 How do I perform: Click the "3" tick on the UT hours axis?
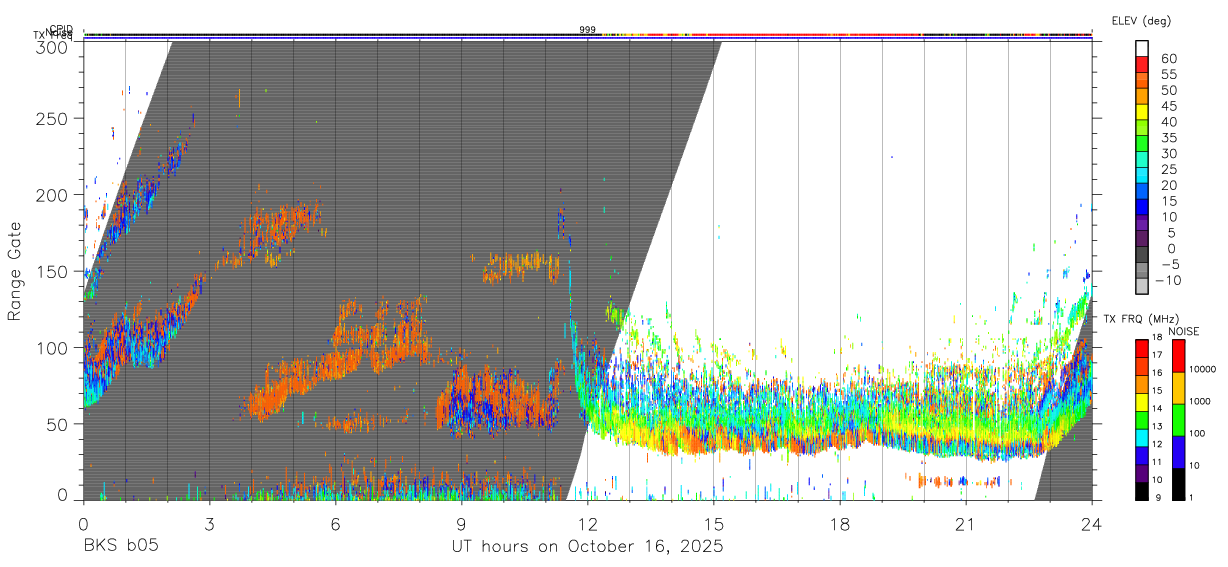pos(209,524)
